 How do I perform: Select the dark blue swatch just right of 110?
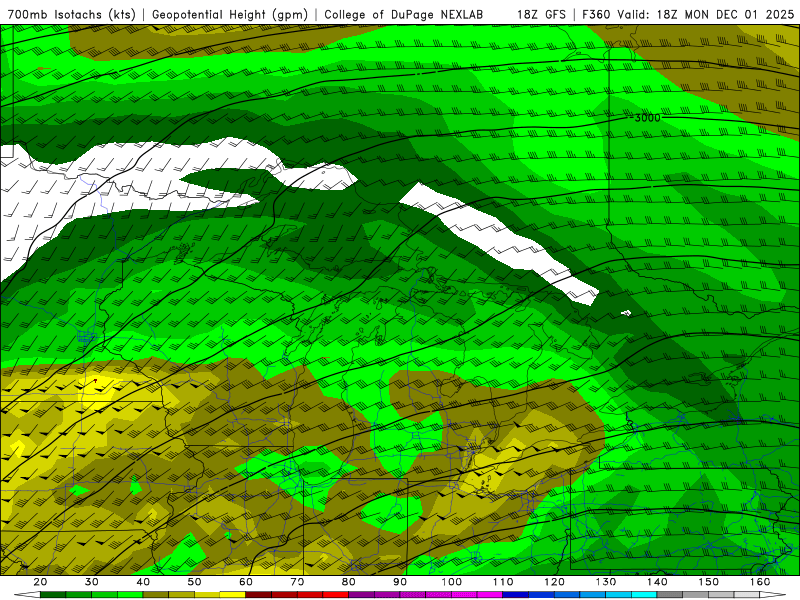pyautogui.click(x=515, y=595)
